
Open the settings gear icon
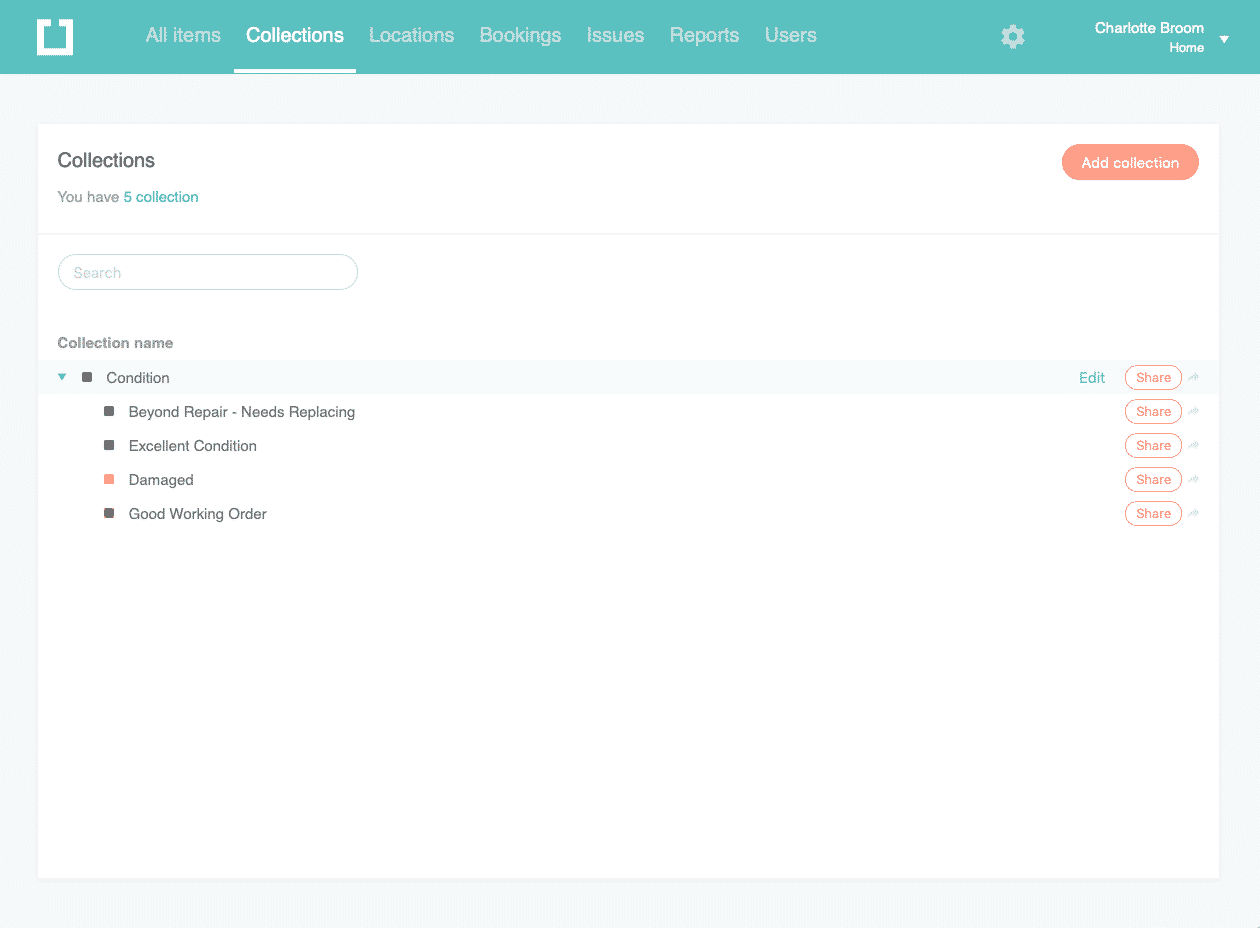pyautogui.click(x=1013, y=37)
